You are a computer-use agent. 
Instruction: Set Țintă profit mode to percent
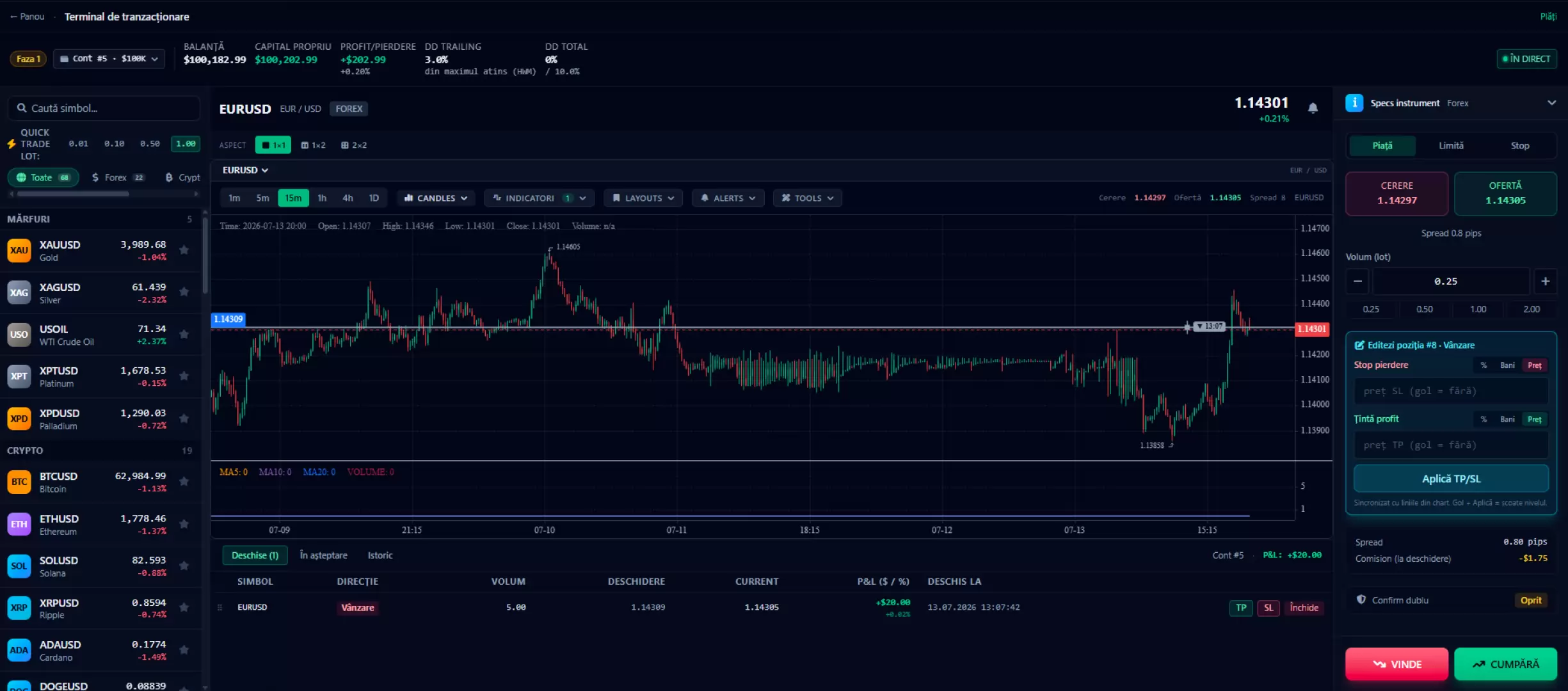pos(1484,419)
